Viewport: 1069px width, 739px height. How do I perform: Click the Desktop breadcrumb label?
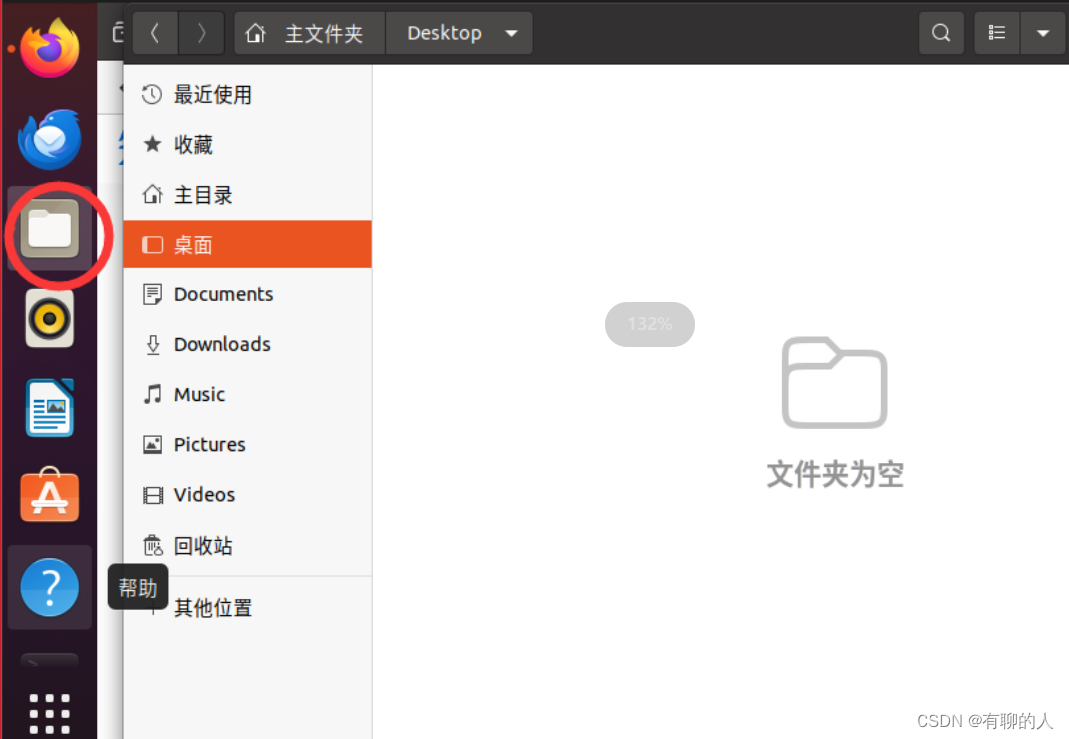click(x=445, y=33)
